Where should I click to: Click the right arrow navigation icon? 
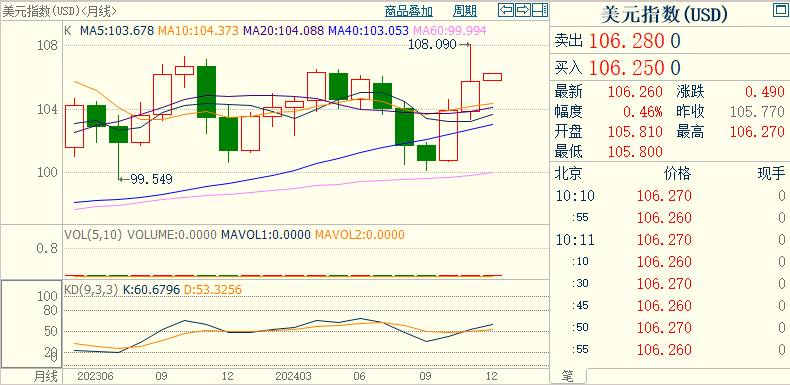[x=523, y=10]
